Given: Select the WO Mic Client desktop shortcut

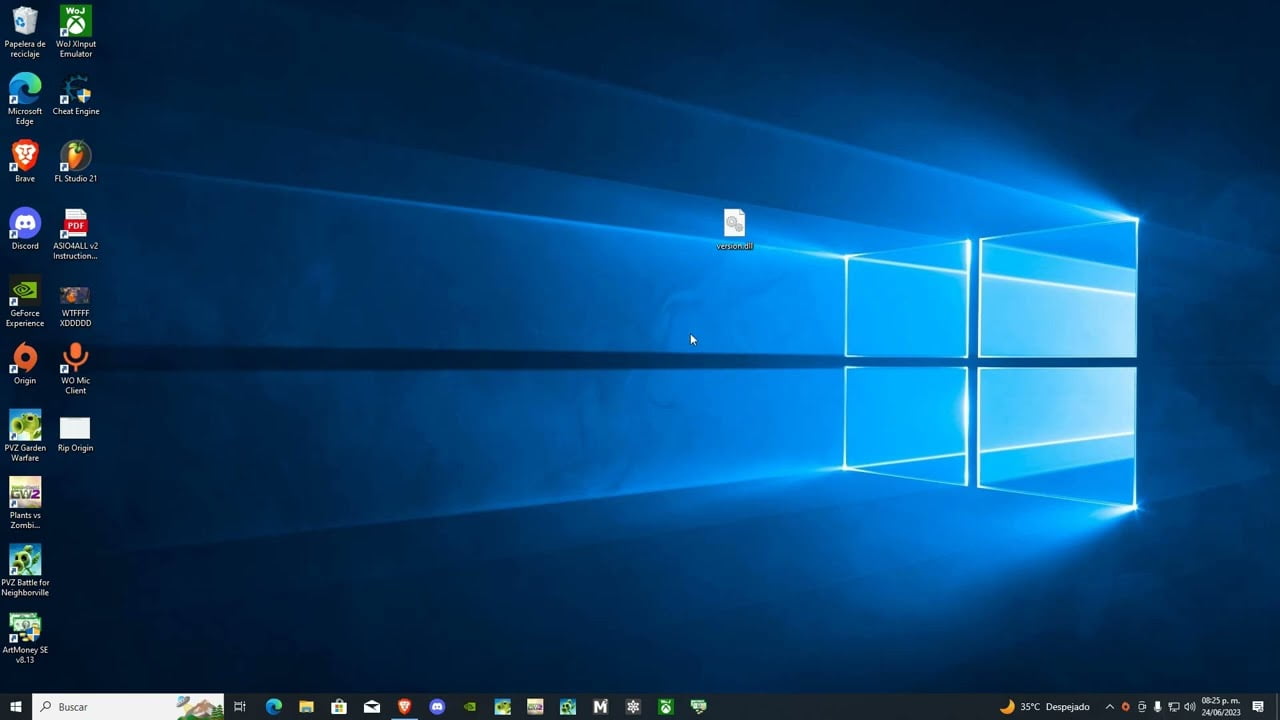Looking at the screenshot, I should click(x=76, y=368).
